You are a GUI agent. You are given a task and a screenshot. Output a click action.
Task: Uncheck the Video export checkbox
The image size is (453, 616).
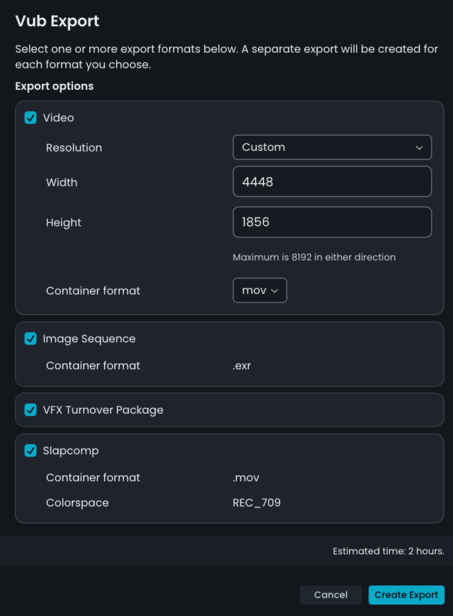coord(30,117)
